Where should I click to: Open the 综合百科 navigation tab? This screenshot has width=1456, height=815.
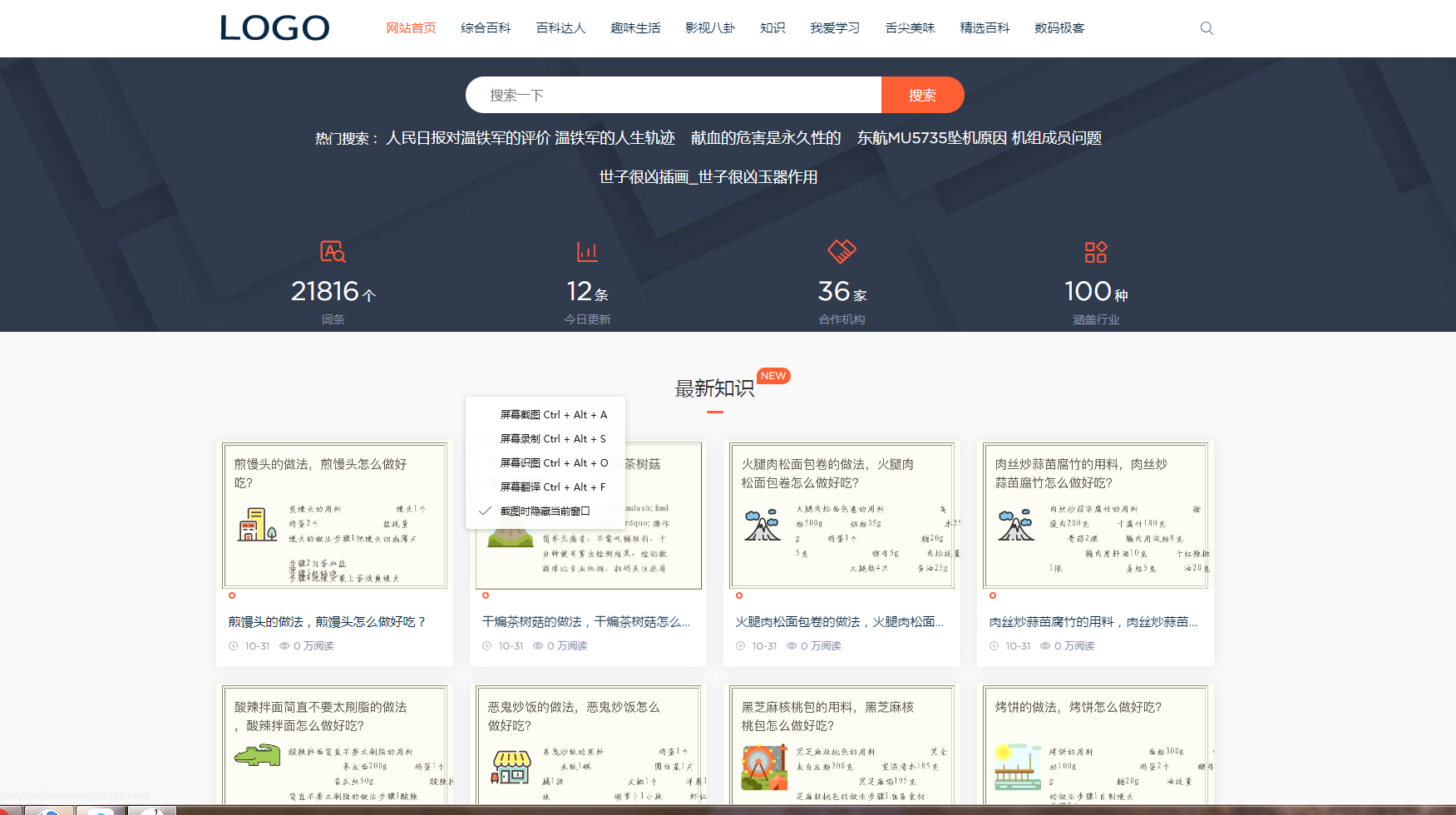pos(486,28)
